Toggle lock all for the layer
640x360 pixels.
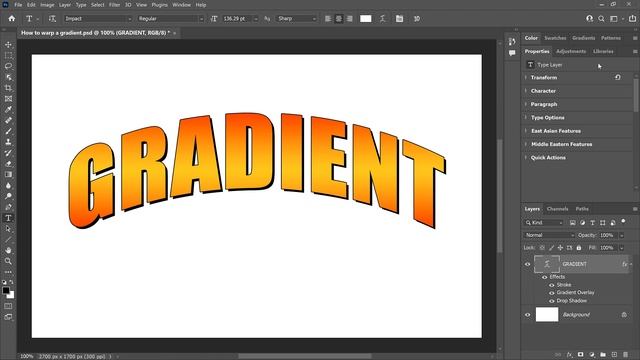[x=579, y=248]
